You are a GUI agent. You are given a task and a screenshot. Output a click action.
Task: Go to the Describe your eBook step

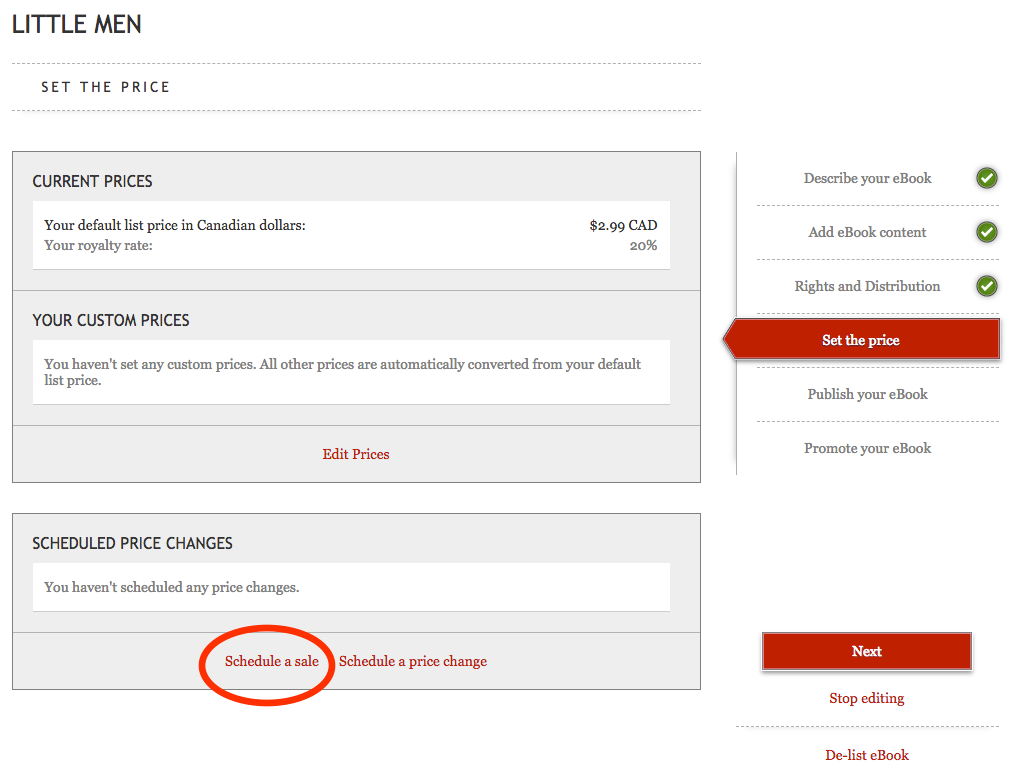867,179
